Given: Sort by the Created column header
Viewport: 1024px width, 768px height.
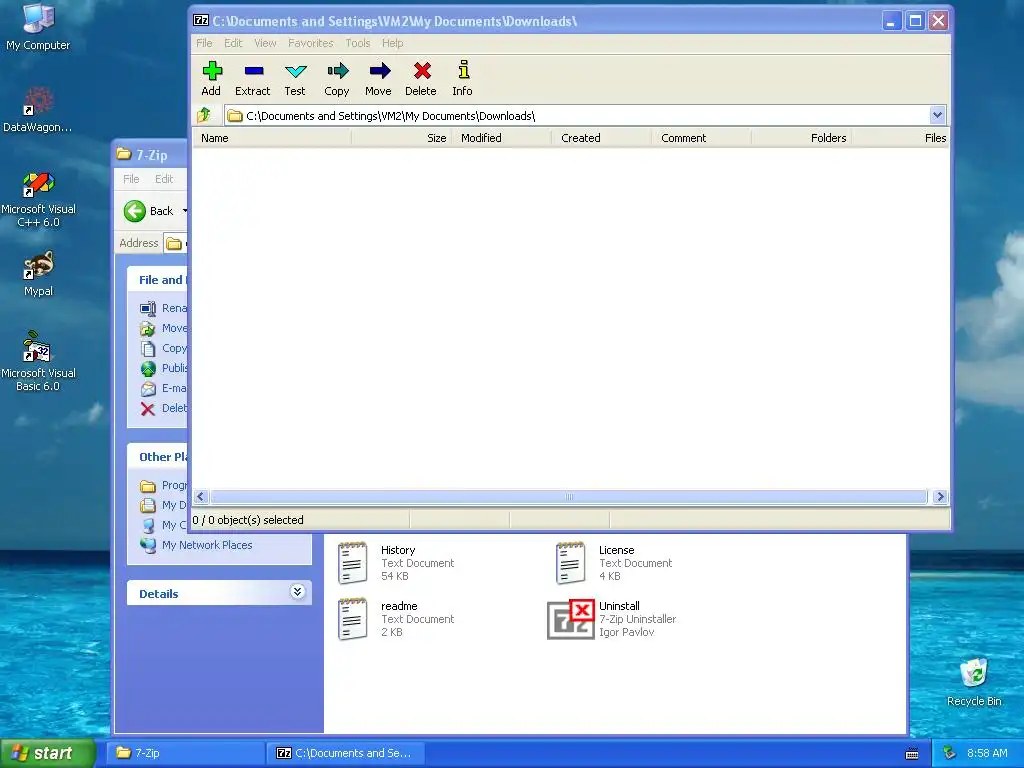Looking at the screenshot, I should click(601, 138).
